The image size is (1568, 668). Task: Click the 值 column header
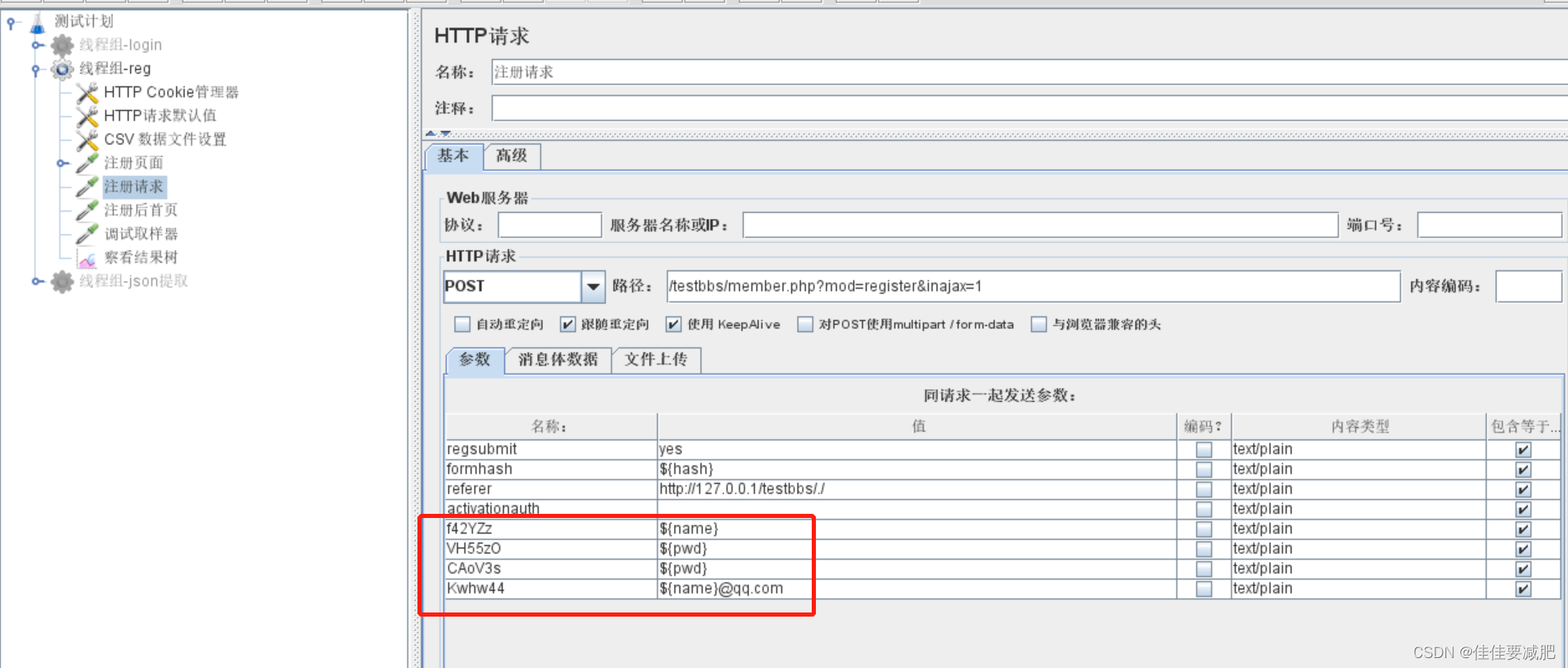click(918, 427)
